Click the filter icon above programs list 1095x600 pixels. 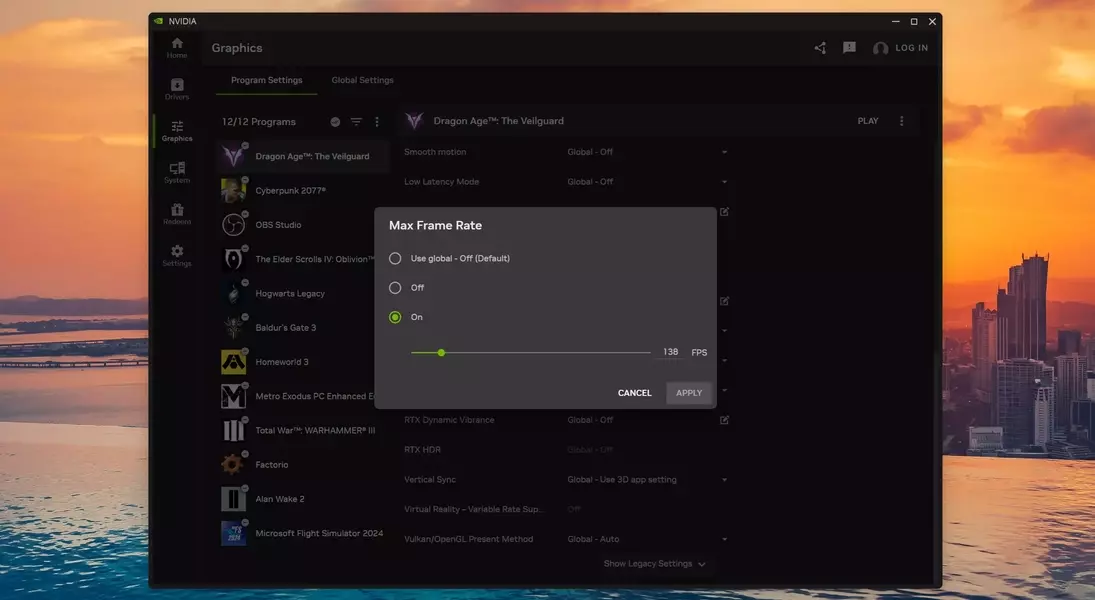356,122
